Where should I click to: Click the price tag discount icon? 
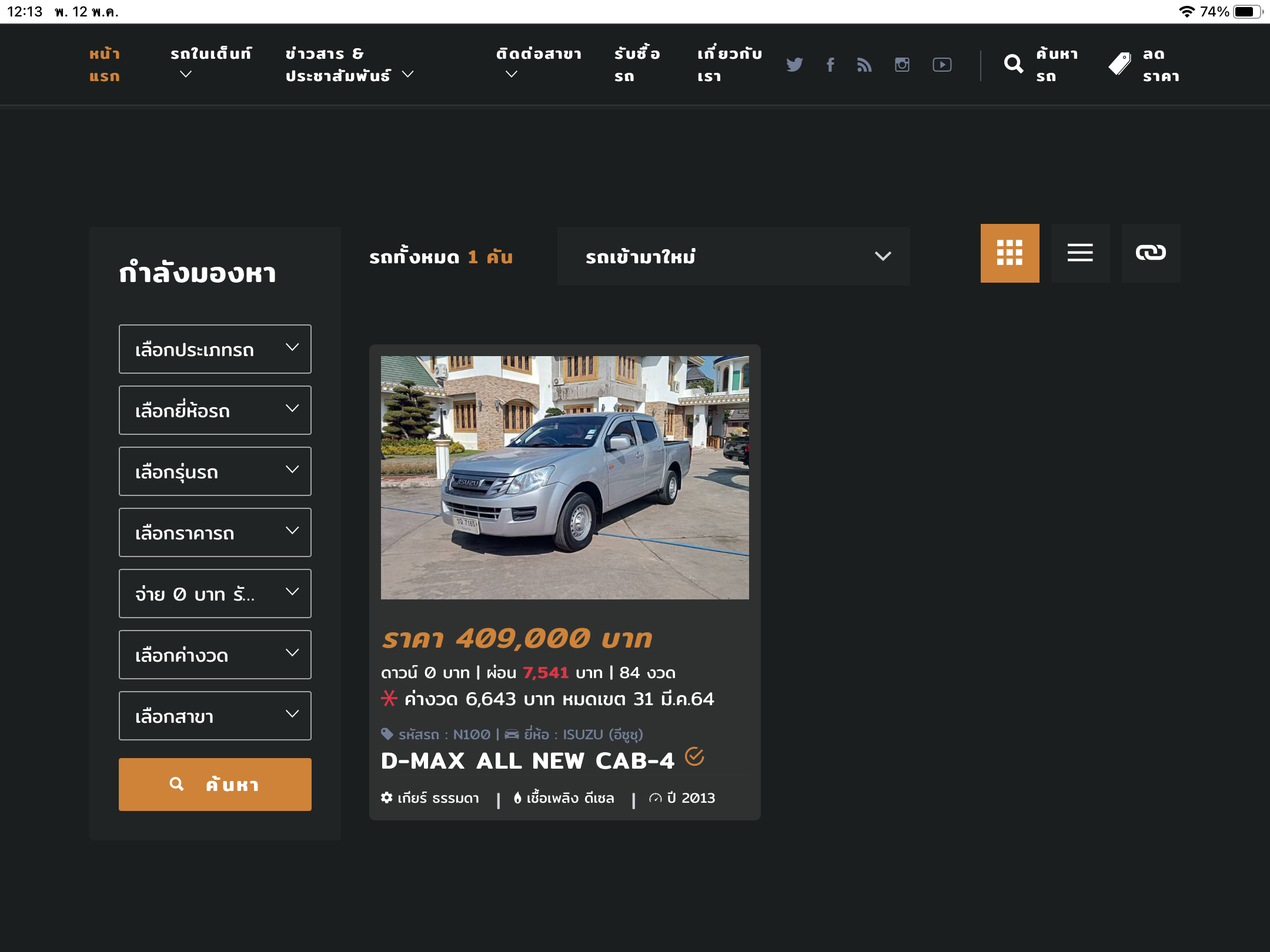(x=1119, y=64)
